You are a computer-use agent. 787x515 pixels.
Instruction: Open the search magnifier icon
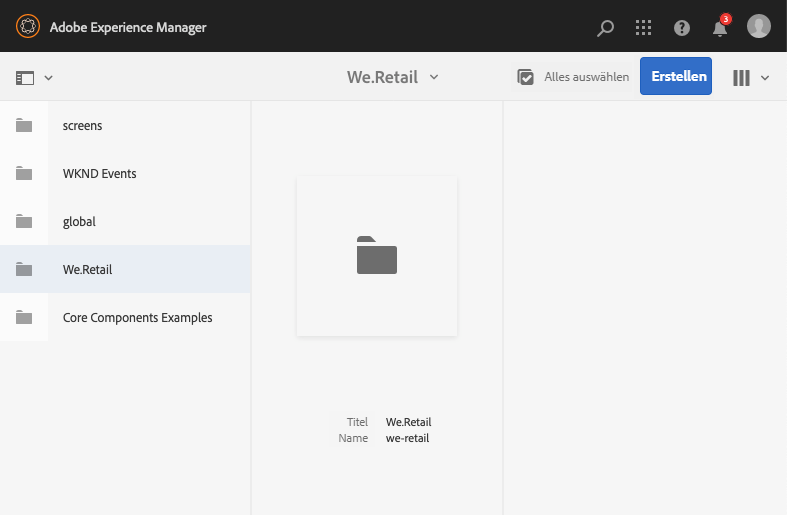(605, 28)
